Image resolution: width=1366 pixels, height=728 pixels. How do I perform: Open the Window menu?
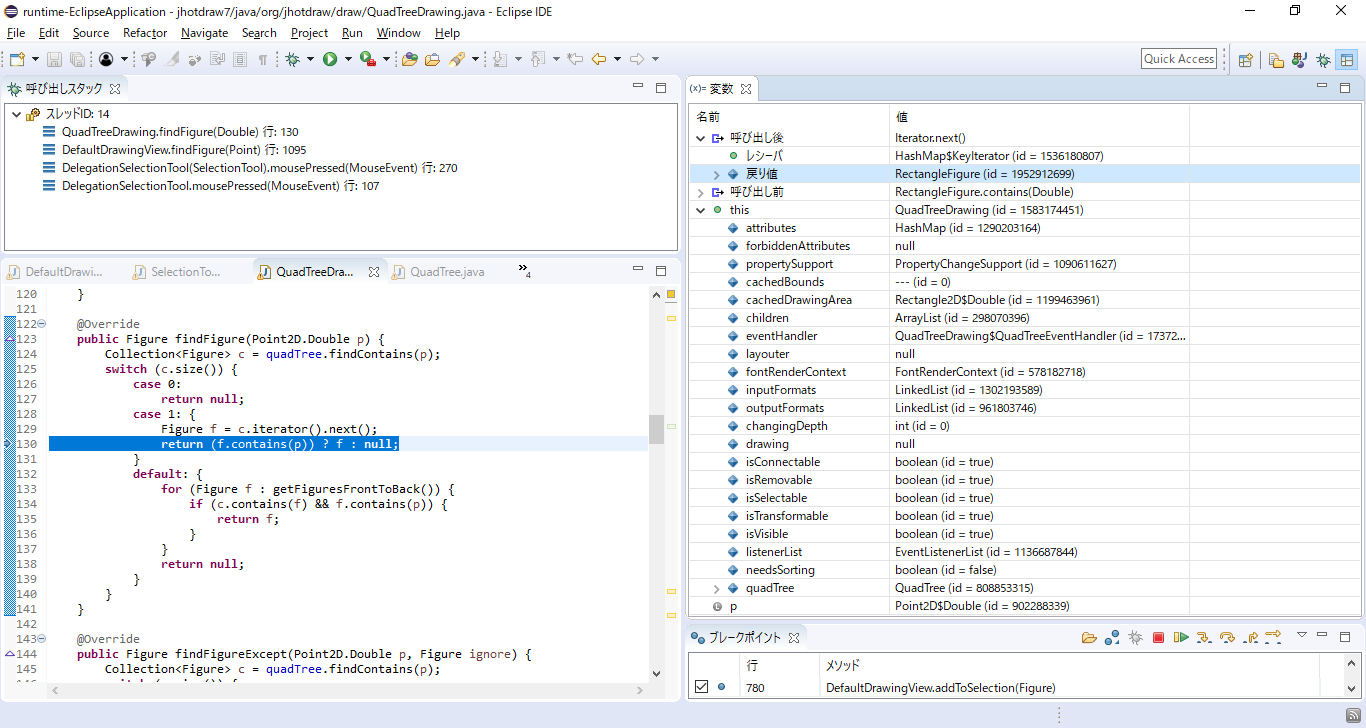pos(398,33)
